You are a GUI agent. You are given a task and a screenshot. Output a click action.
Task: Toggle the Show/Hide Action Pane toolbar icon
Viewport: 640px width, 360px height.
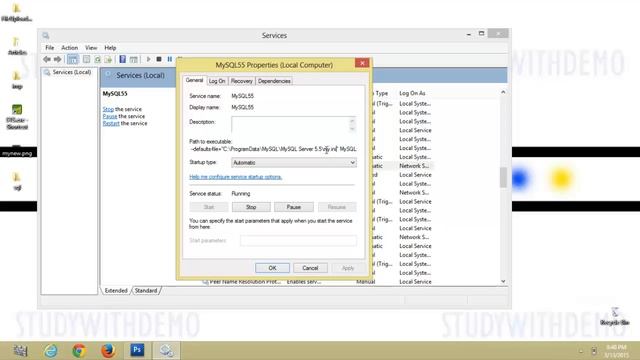[133, 60]
